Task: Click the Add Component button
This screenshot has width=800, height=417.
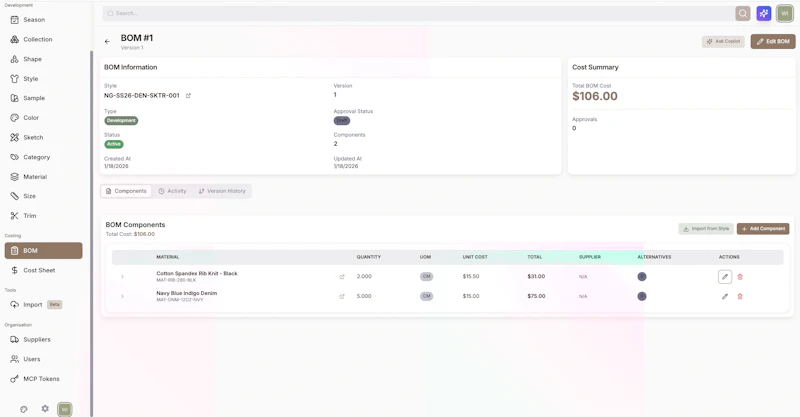Action: click(763, 229)
